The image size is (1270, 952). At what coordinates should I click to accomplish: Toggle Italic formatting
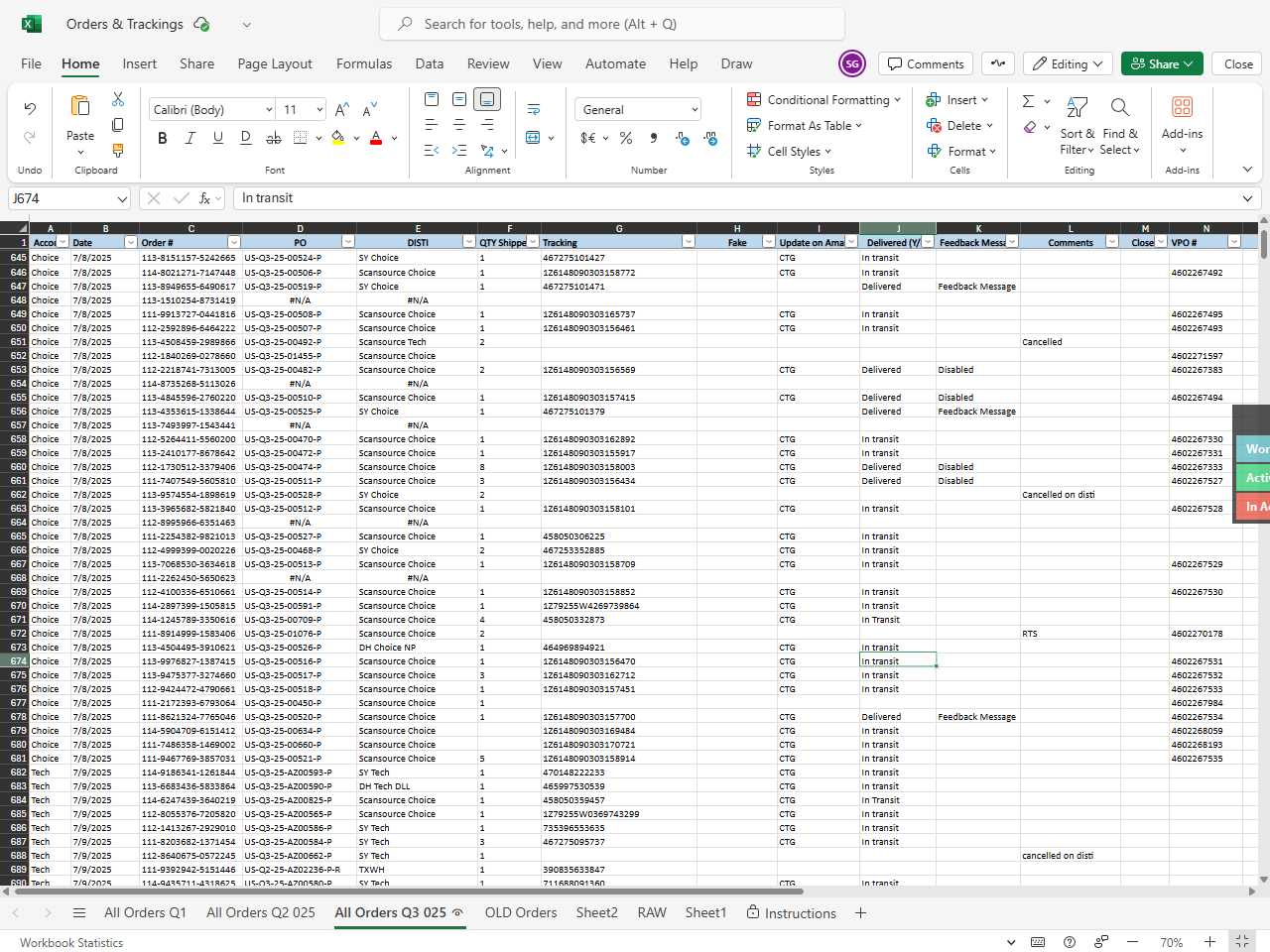(x=190, y=138)
